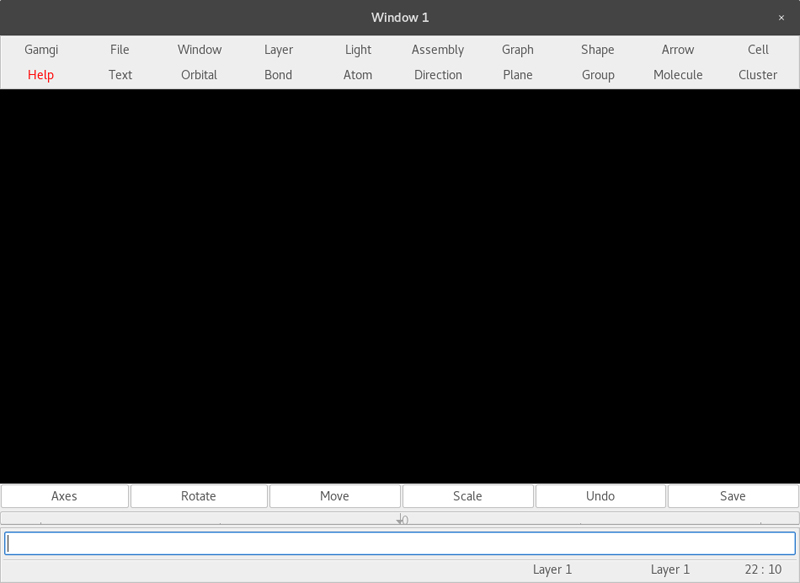Image resolution: width=800 pixels, height=583 pixels.
Task: Open the Atom menu
Action: coord(358,75)
